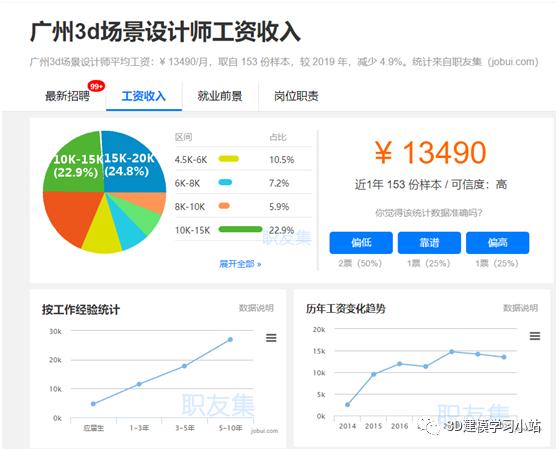This screenshot has height=451, width=558.
Task: Click the 8K-10K range label
Action: click(x=190, y=207)
